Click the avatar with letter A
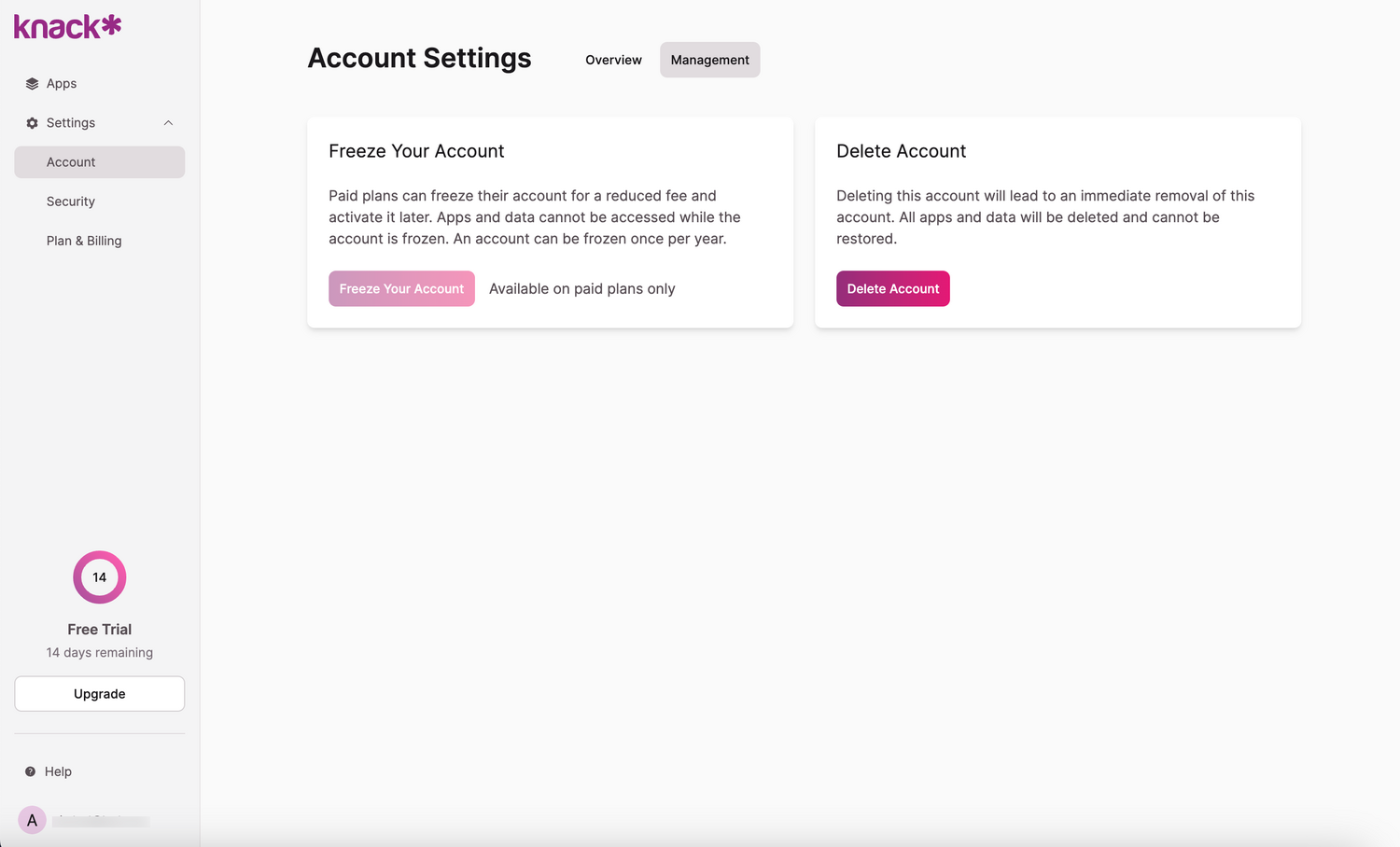 pos(32,820)
